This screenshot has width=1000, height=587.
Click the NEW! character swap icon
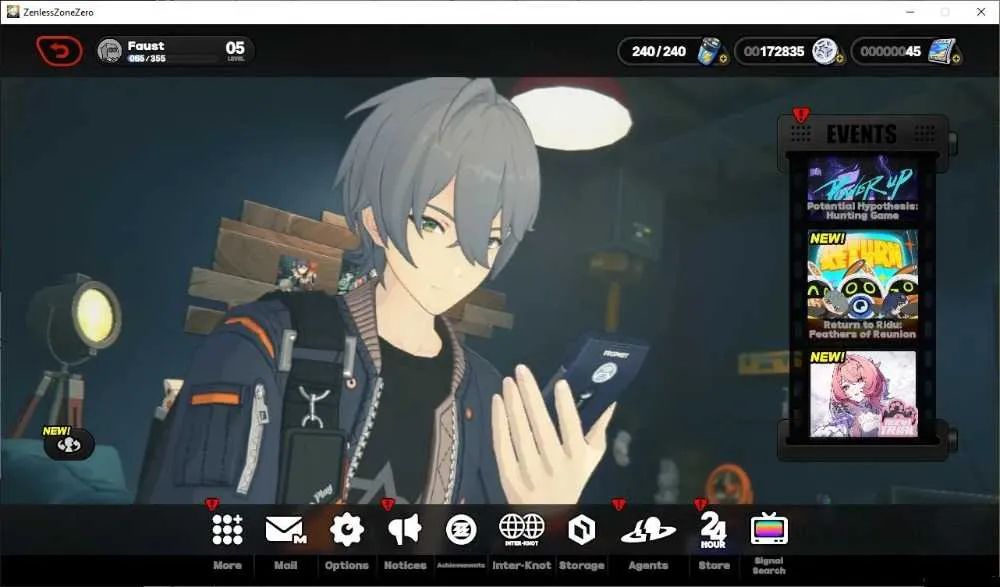[68, 443]
